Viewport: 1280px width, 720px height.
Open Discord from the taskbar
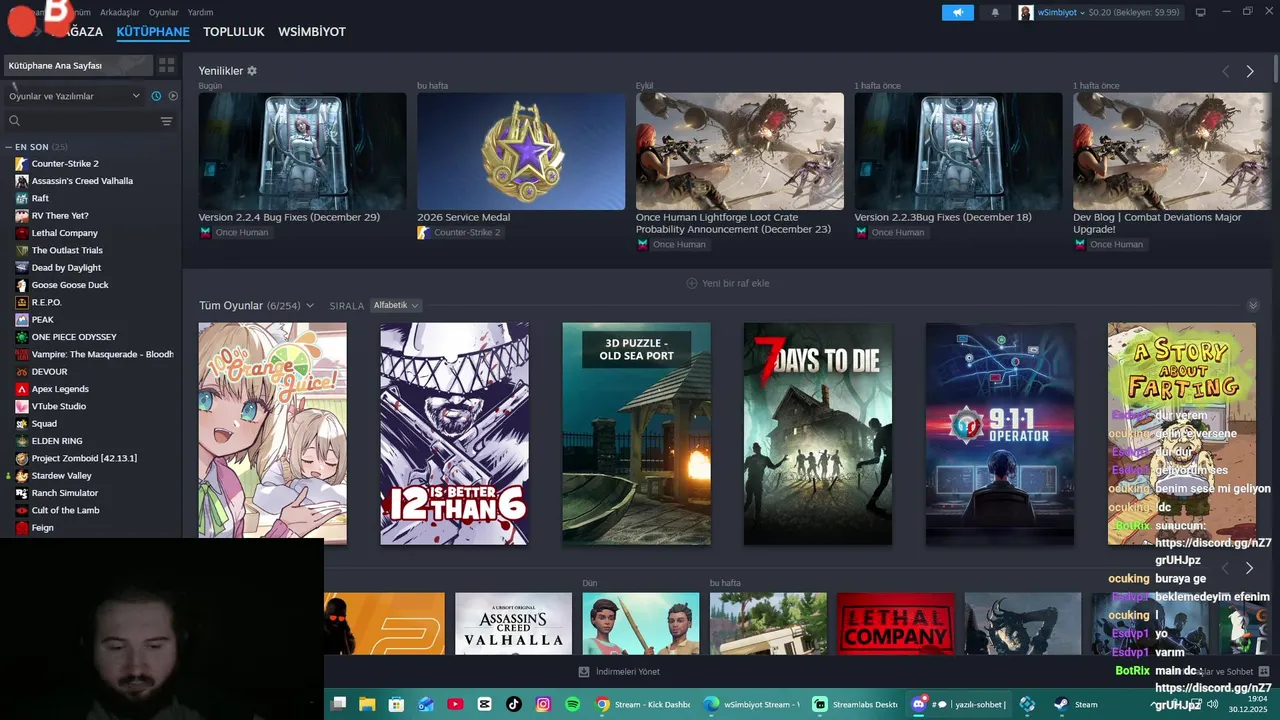pos(958,704)
